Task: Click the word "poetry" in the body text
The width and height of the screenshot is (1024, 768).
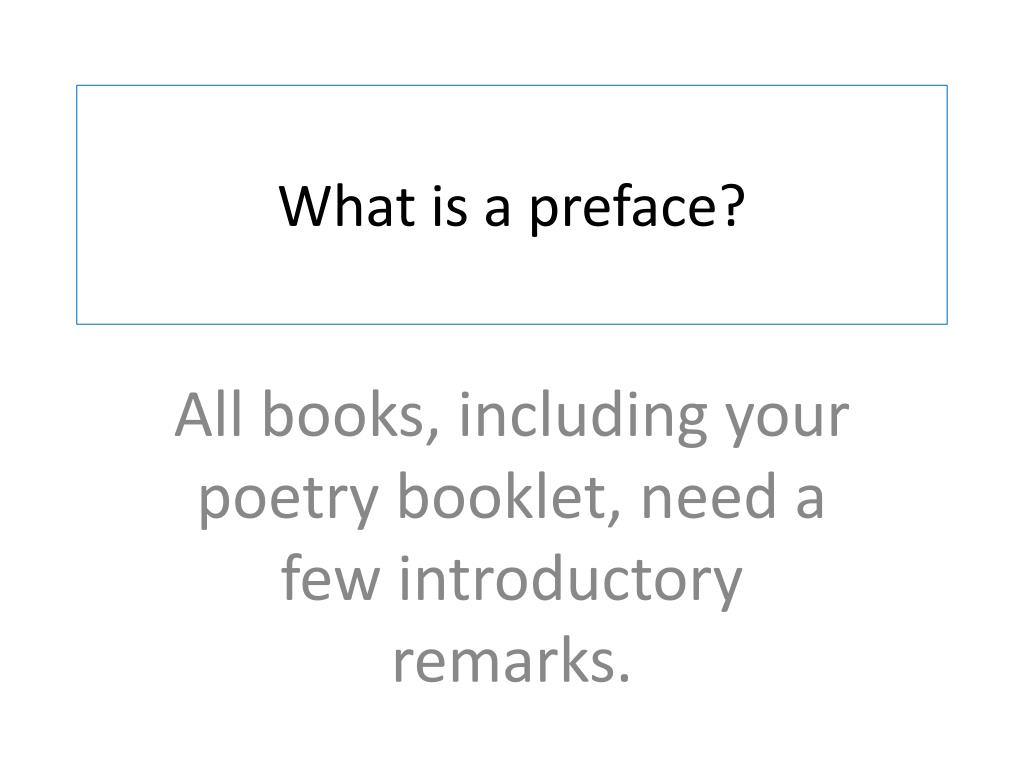Action: point(288,501)
